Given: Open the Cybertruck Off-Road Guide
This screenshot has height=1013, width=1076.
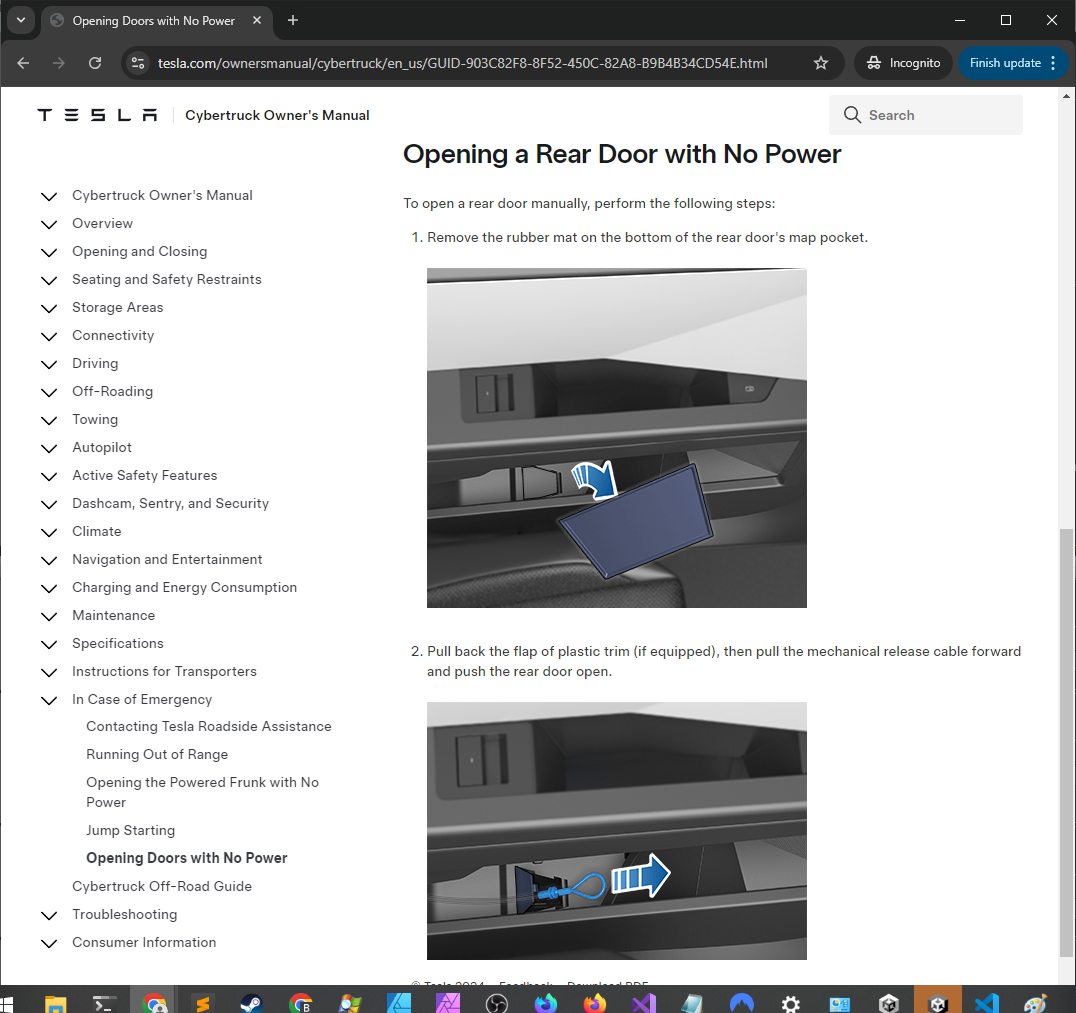Looking at the screenshot, I should (x=162, y=886).
